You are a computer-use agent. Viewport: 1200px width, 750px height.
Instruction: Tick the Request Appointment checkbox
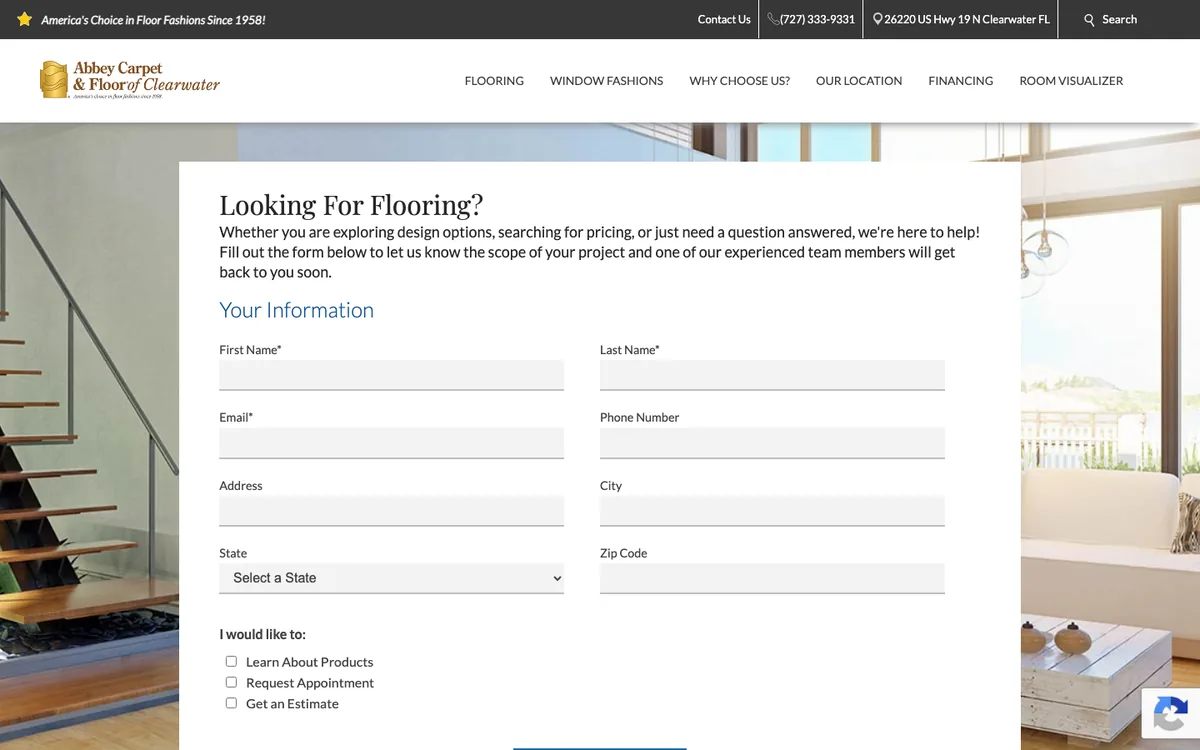tap(231, 682)
